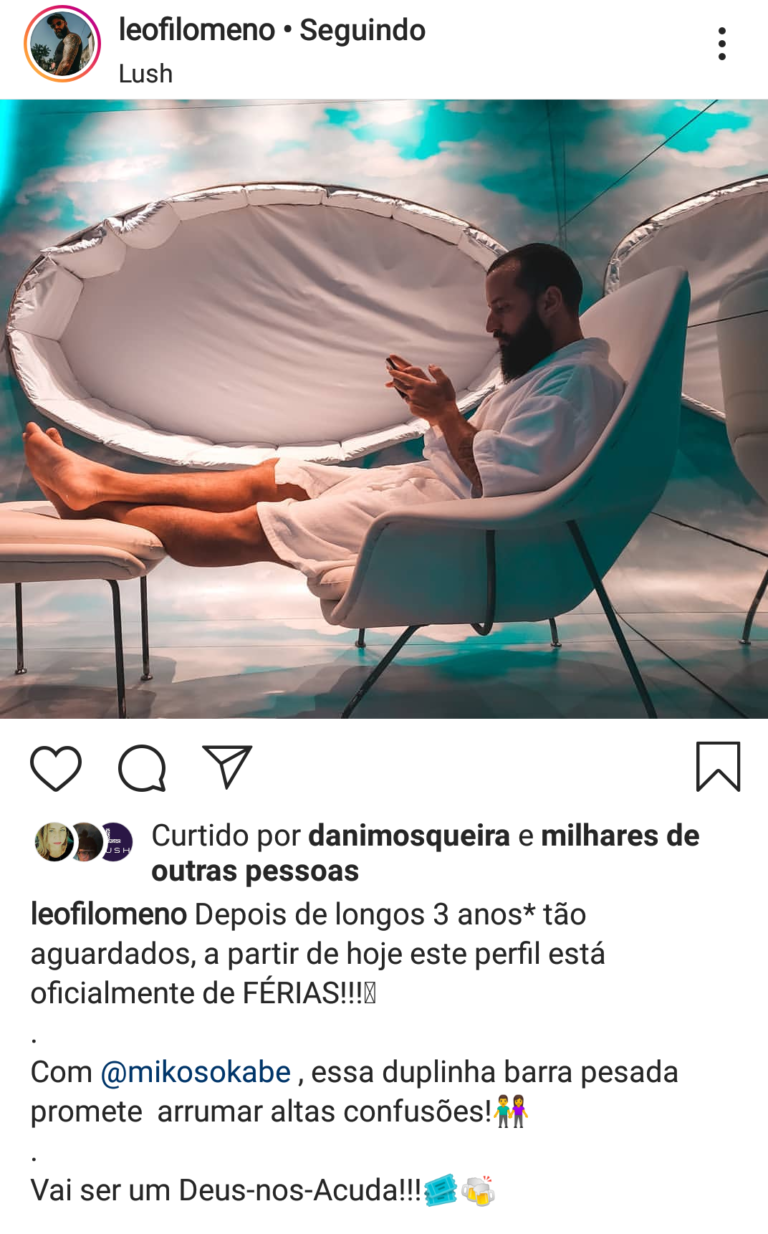Open the @mikosokabe mention
Screen dimensions: 768x1234
(x=196, y=1073)
